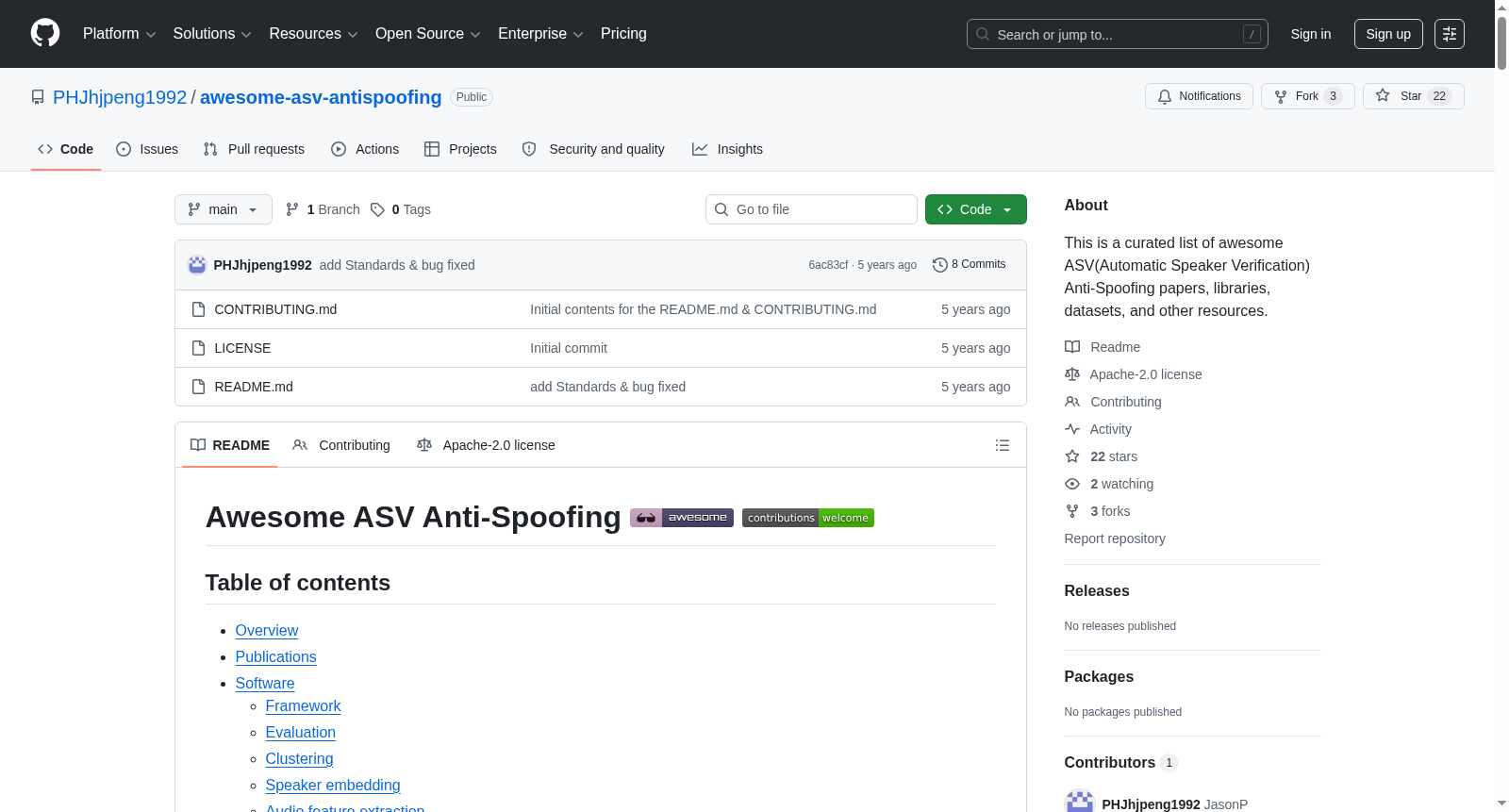Expand the Resources menu

[x=313, y=34]
